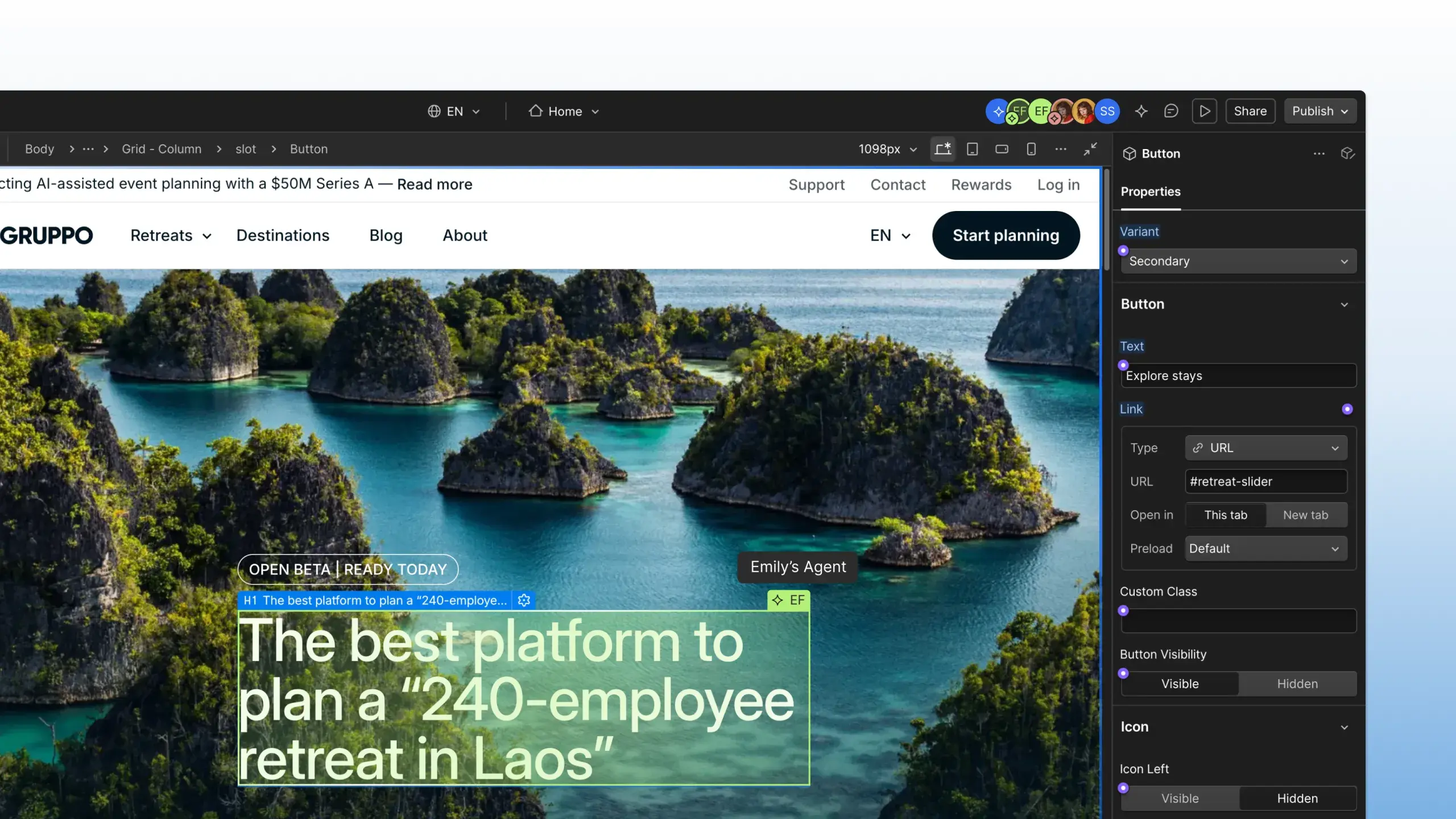Click the #retreat-slider URL field
This screenshot has width=1456, height=819.
coord(1266,481)
